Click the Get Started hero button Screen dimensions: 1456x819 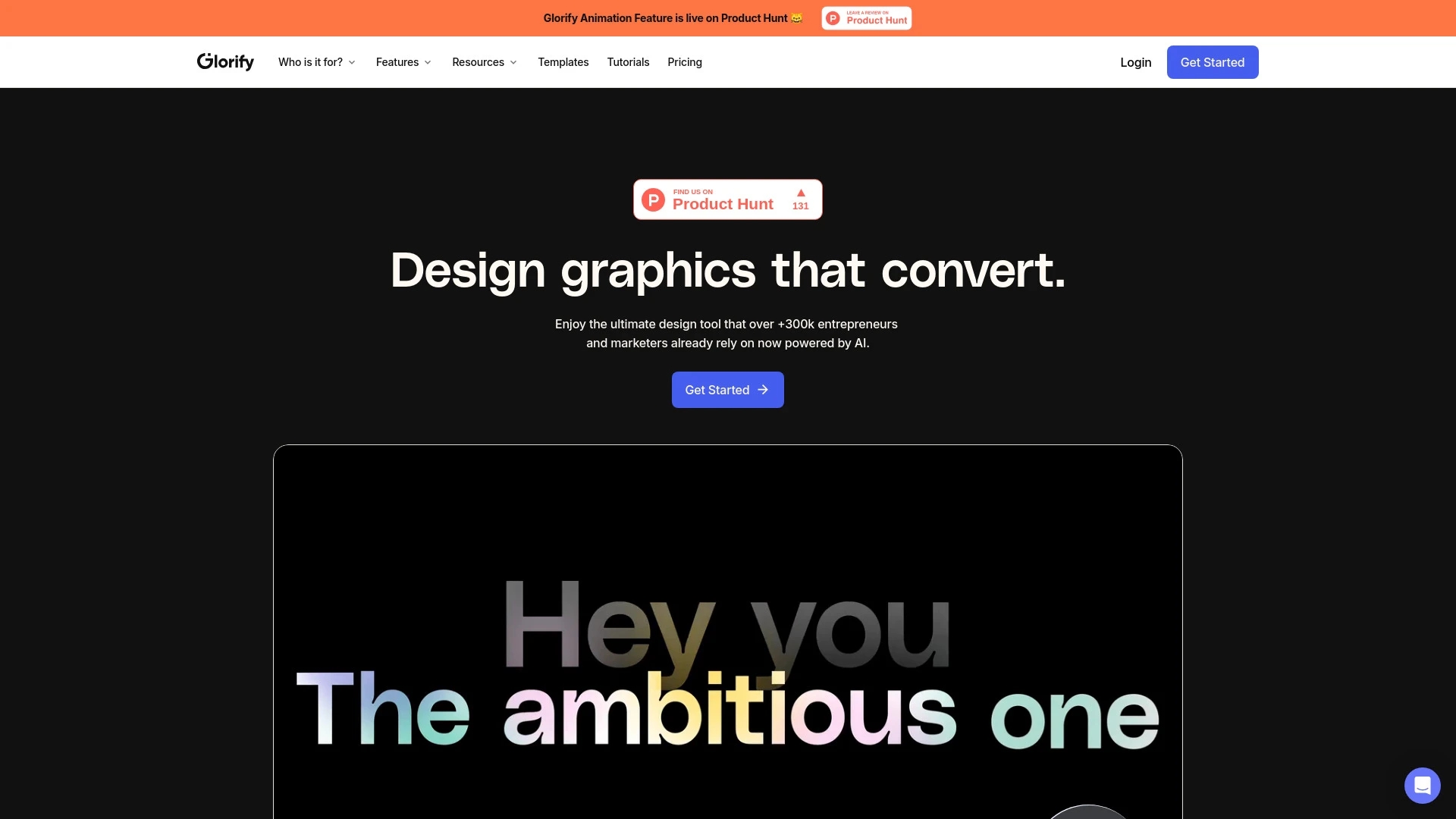(x=727, y=389)
